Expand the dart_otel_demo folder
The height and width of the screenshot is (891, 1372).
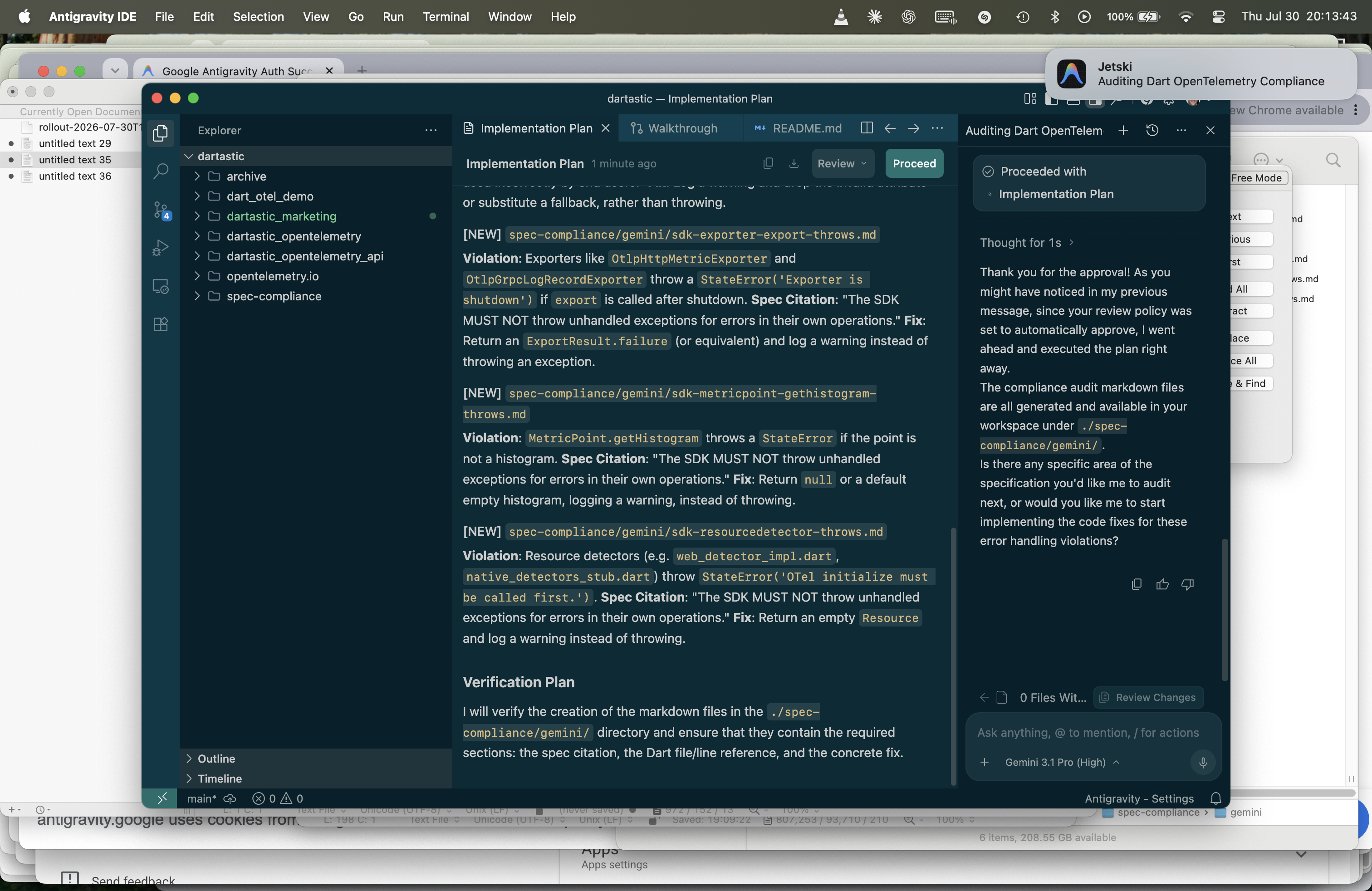196,196
